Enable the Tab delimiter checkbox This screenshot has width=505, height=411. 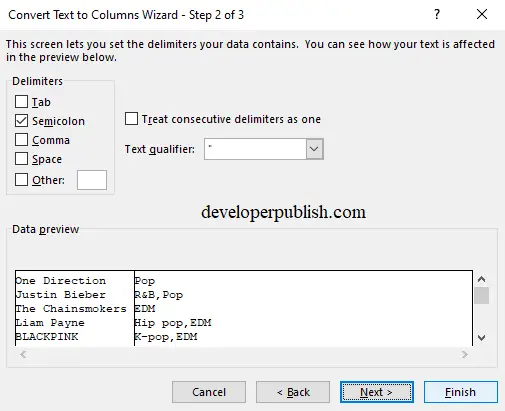click(21, 102)
